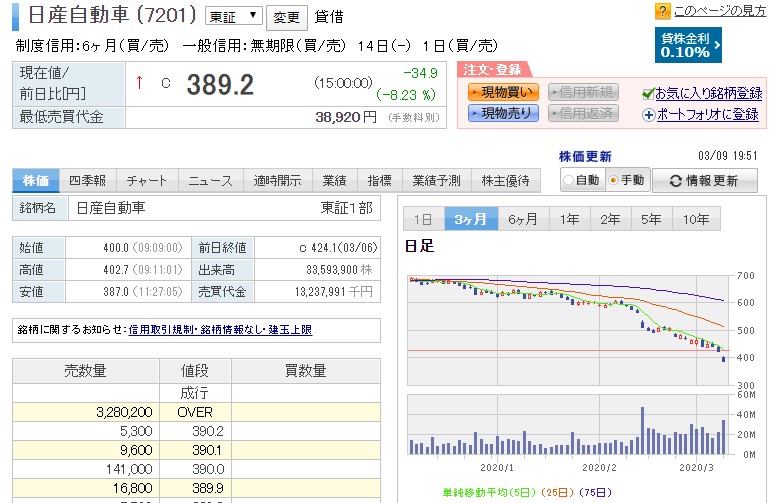Open the ニュース tab
This screenshot has width=769, height=503.
(210, 181)
